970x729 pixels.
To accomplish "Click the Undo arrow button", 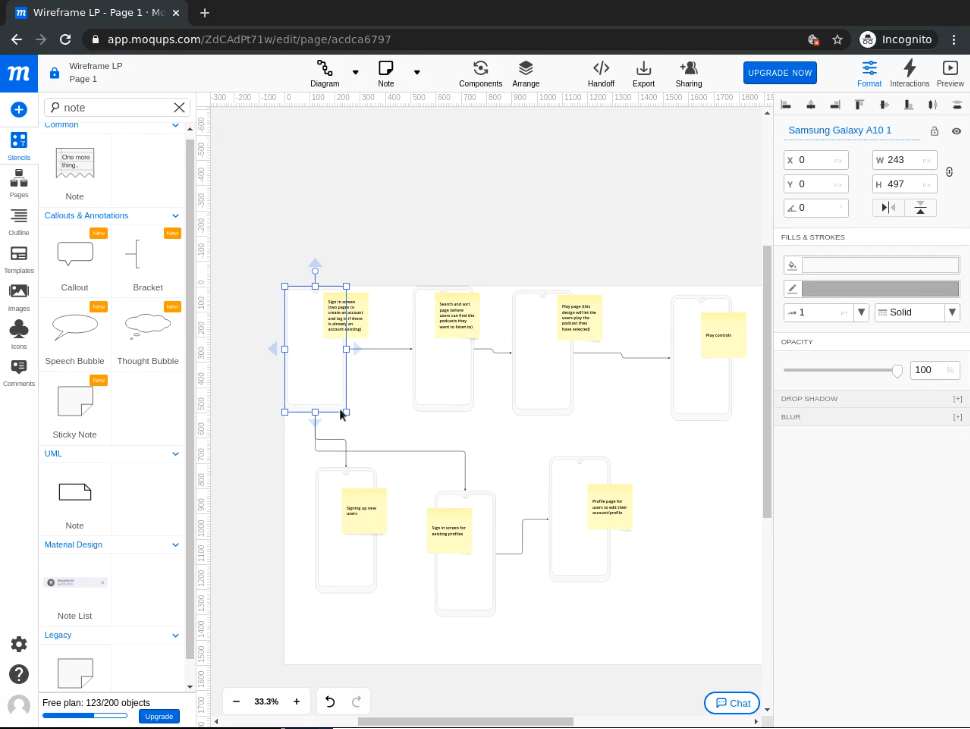I will (x=331, y=702).
